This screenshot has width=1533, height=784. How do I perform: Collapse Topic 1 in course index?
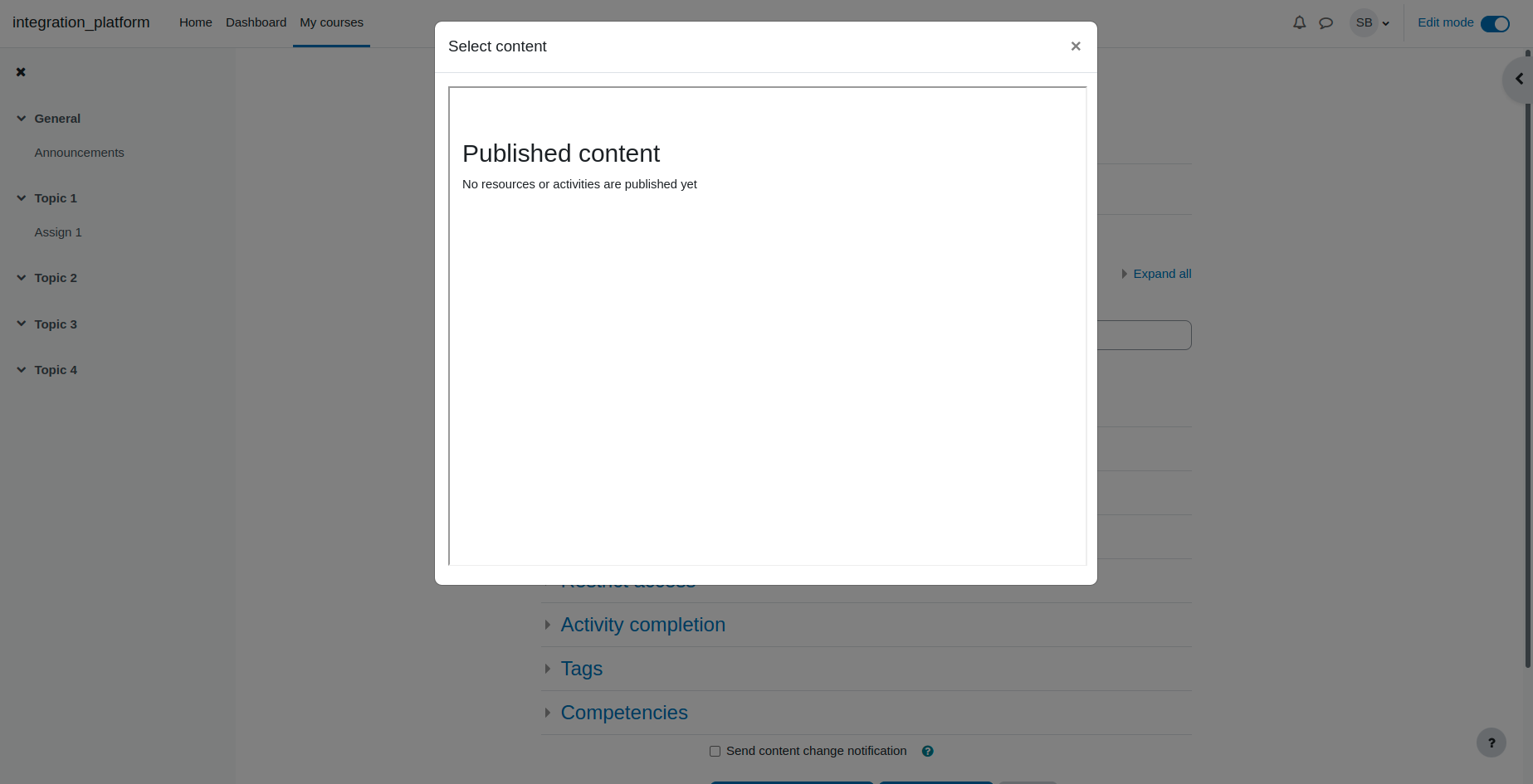pos(22,198)
